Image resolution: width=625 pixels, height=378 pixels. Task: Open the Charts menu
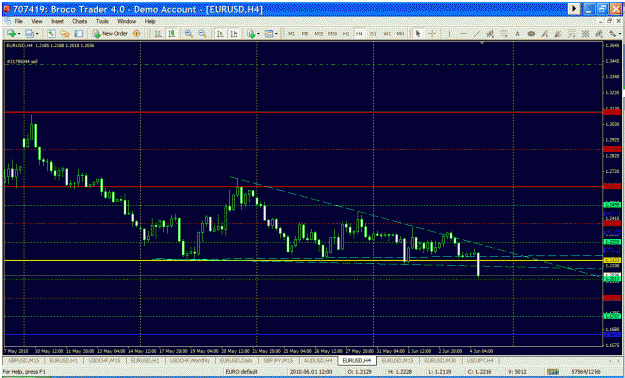coord(80,21)
